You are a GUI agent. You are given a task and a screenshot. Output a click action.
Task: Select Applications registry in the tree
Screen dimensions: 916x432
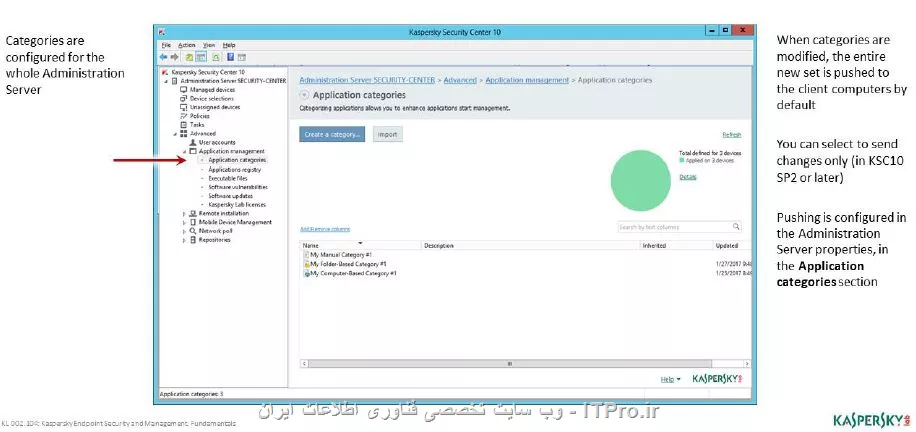tap(235, 170)
